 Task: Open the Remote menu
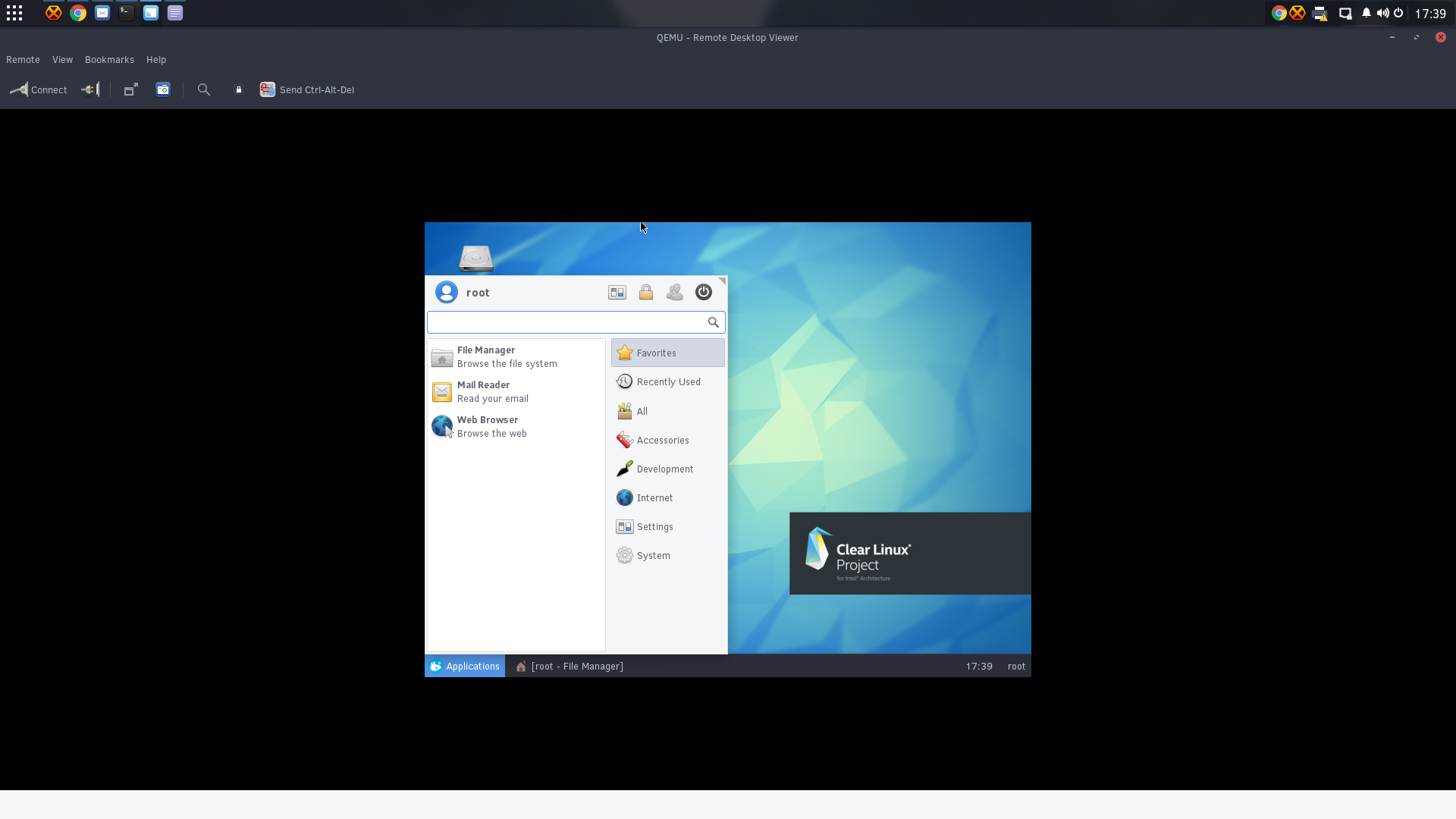[23, 60]
